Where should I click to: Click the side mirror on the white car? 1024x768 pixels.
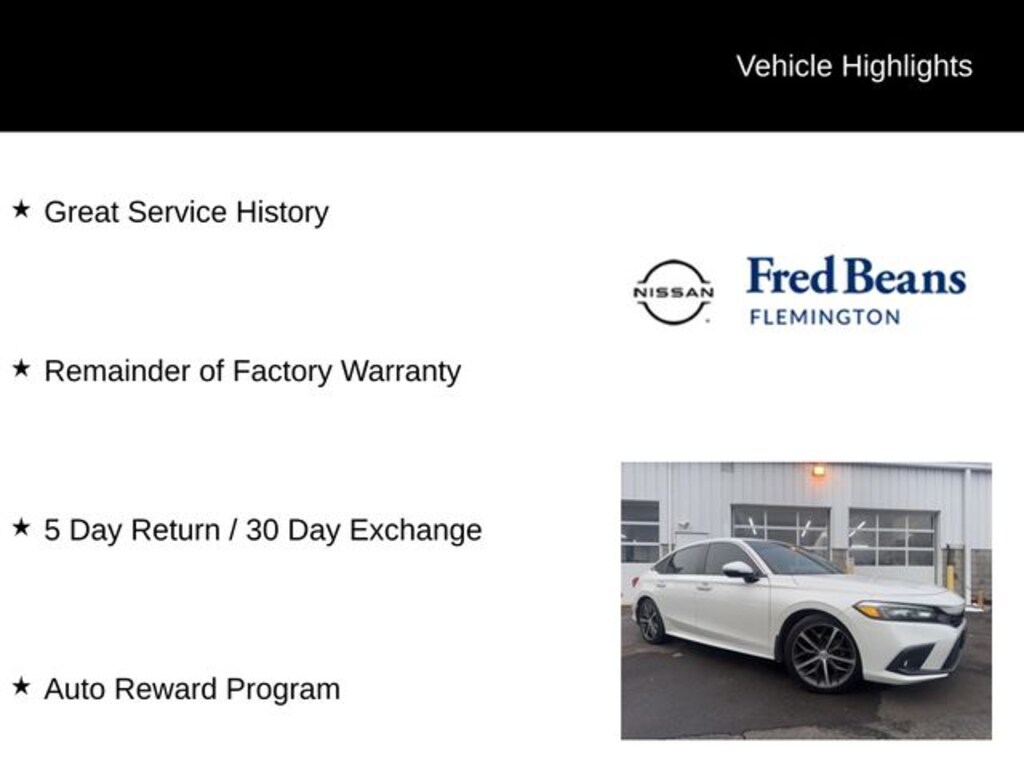pos(739,570)
